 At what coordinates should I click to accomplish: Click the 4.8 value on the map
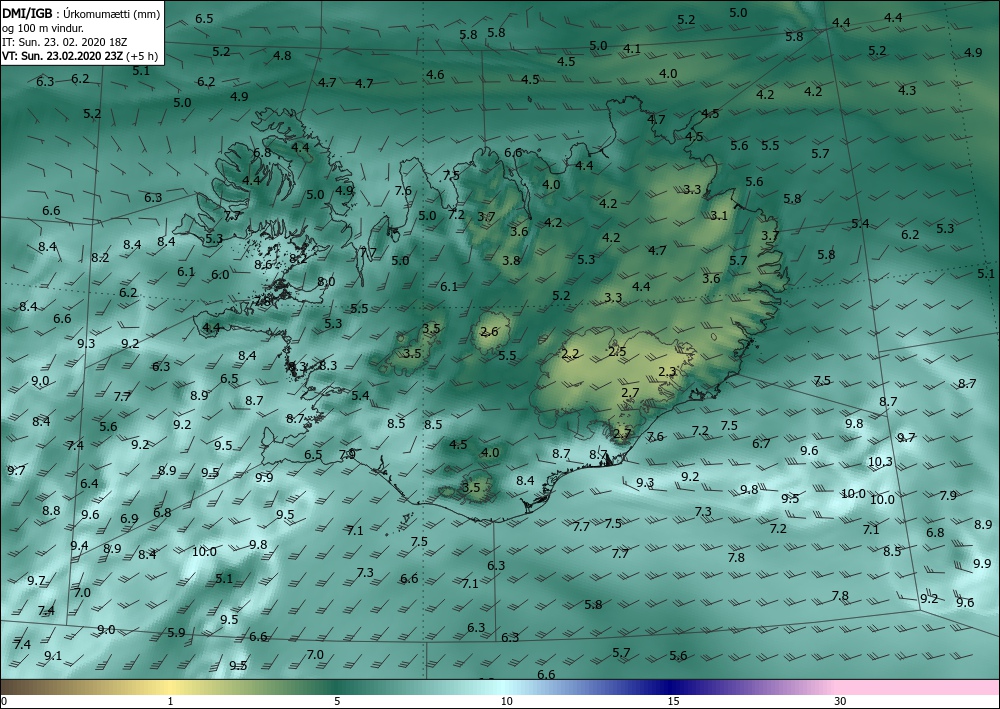click(x=282, y=55)
